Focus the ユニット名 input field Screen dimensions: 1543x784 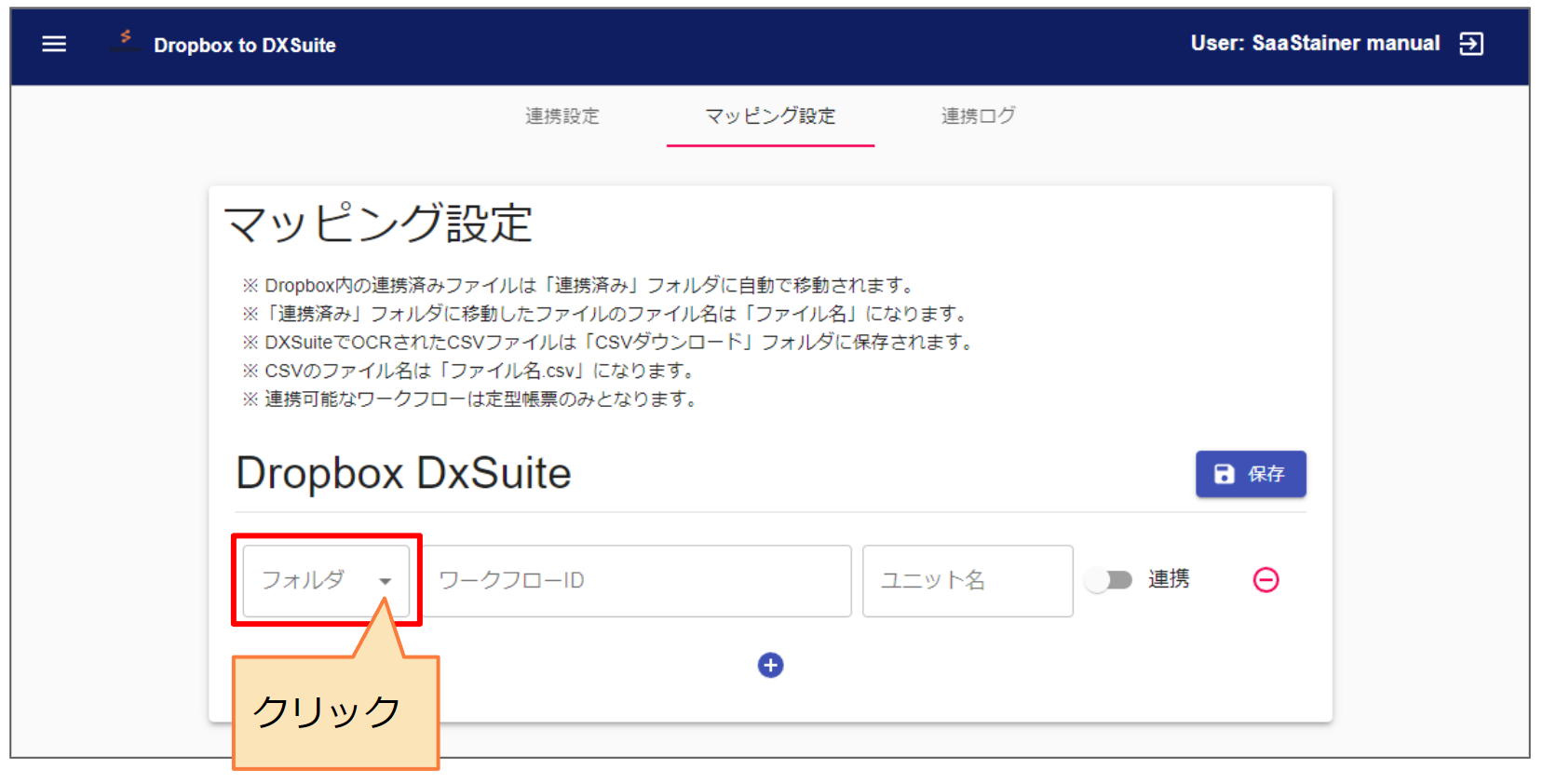pyautogui.click(x=968, y=580)
